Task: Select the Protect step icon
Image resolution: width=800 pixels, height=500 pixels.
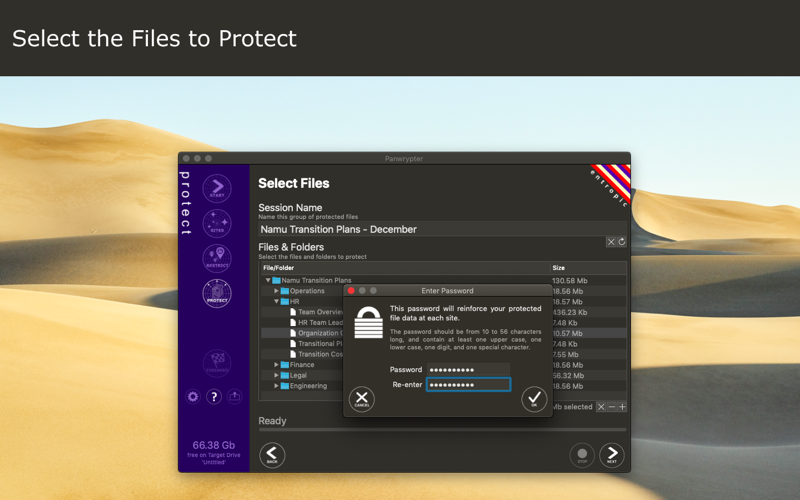Action: [217, 293]
